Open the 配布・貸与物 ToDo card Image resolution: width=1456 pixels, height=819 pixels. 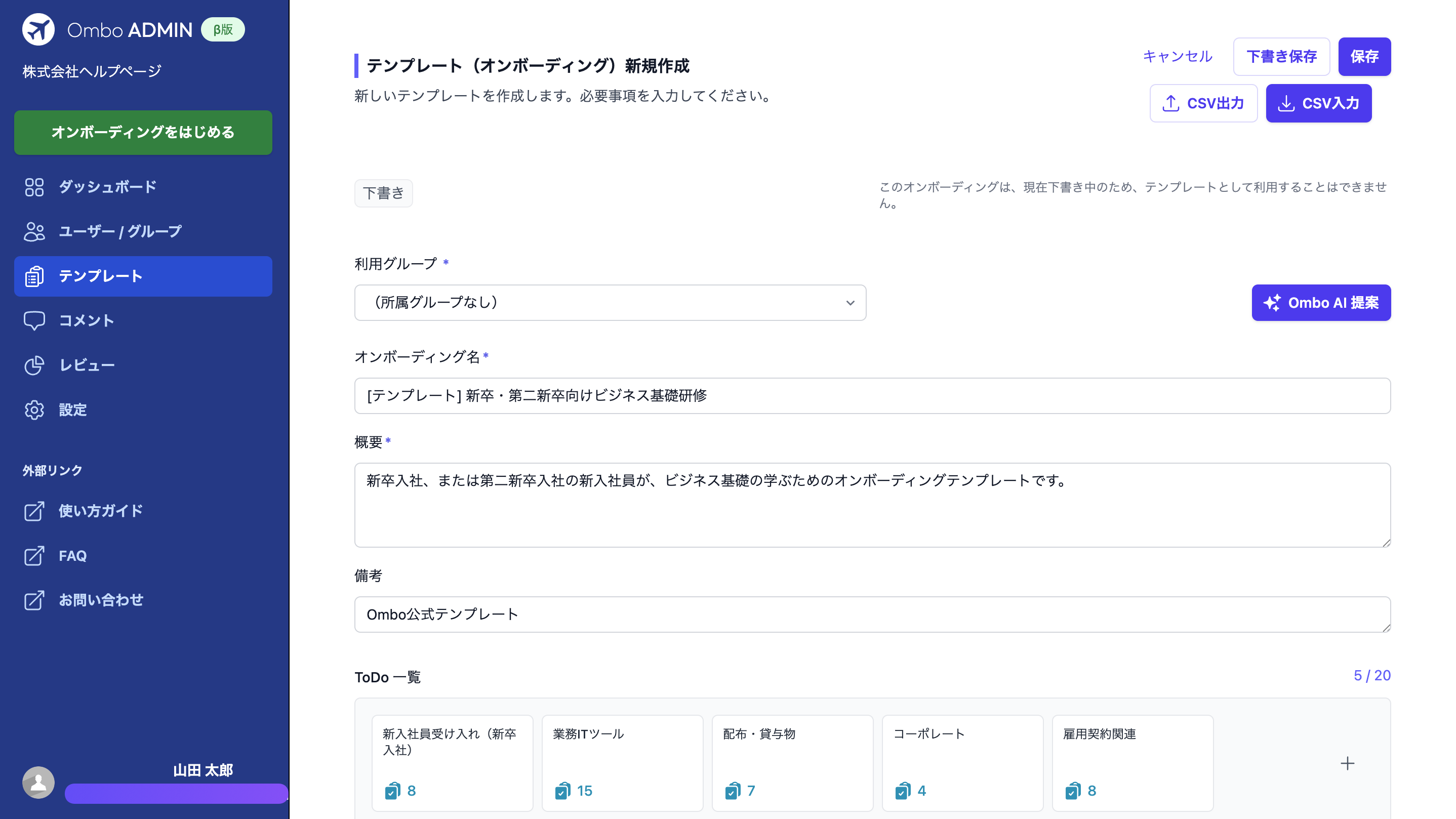coord(792,763)
